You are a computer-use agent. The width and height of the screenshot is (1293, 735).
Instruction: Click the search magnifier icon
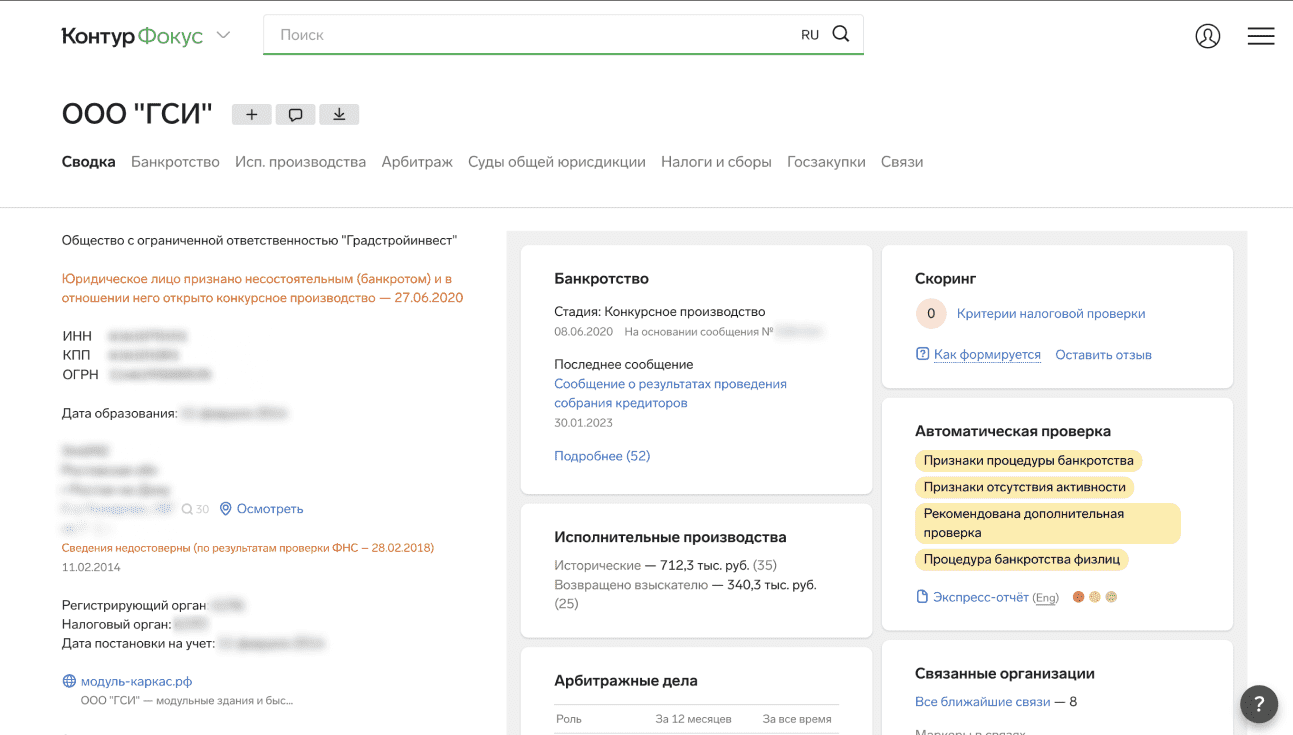click(841, 34)
